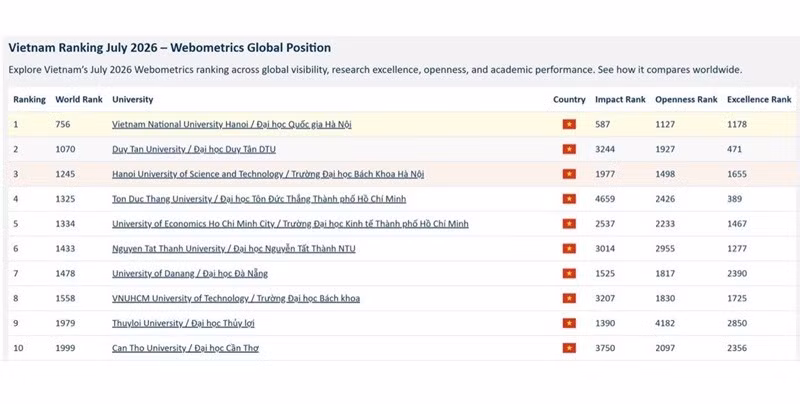This screenshot has height=404, width=800.
Task: Select excellence rank value 389
Action: [735, 199]
